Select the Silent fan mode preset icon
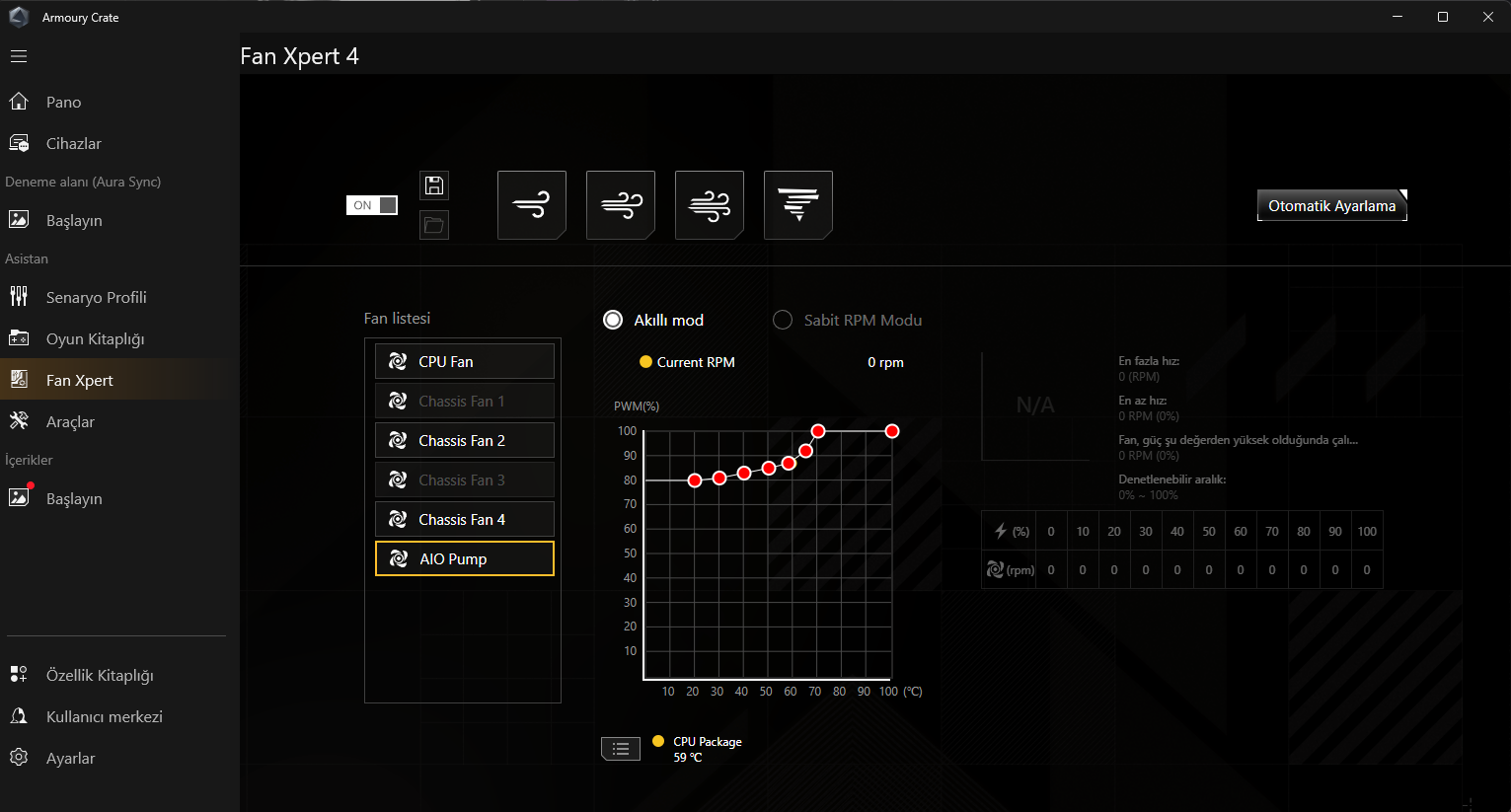1511x812 pixels. [532, 205]
